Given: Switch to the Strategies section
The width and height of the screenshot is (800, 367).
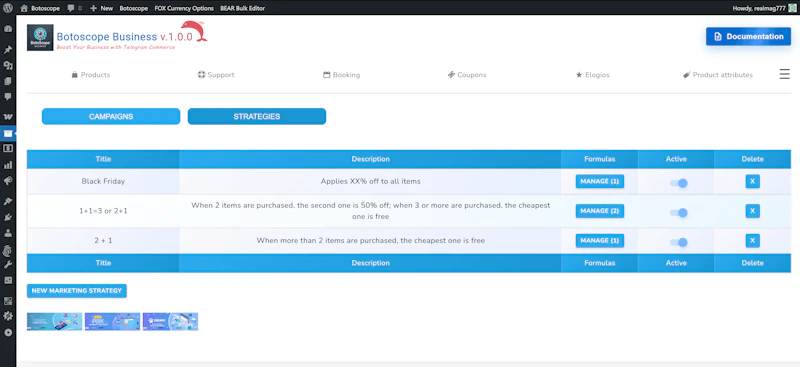Looking at the screenshot, I should coord(257,116).
